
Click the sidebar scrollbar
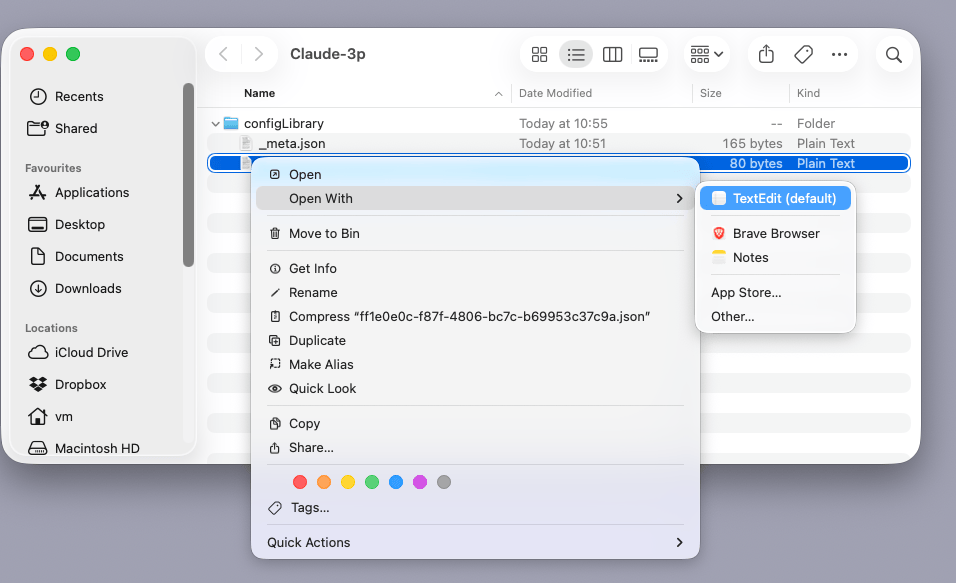point(188,175)
